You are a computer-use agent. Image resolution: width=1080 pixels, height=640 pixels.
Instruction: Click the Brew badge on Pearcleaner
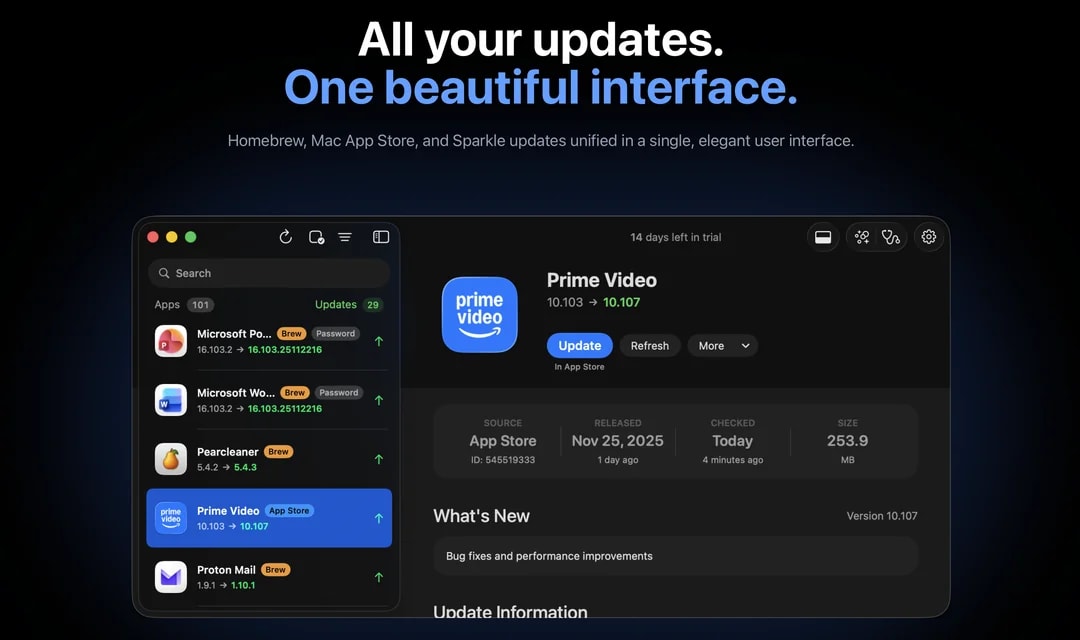(x=277, y=451)
